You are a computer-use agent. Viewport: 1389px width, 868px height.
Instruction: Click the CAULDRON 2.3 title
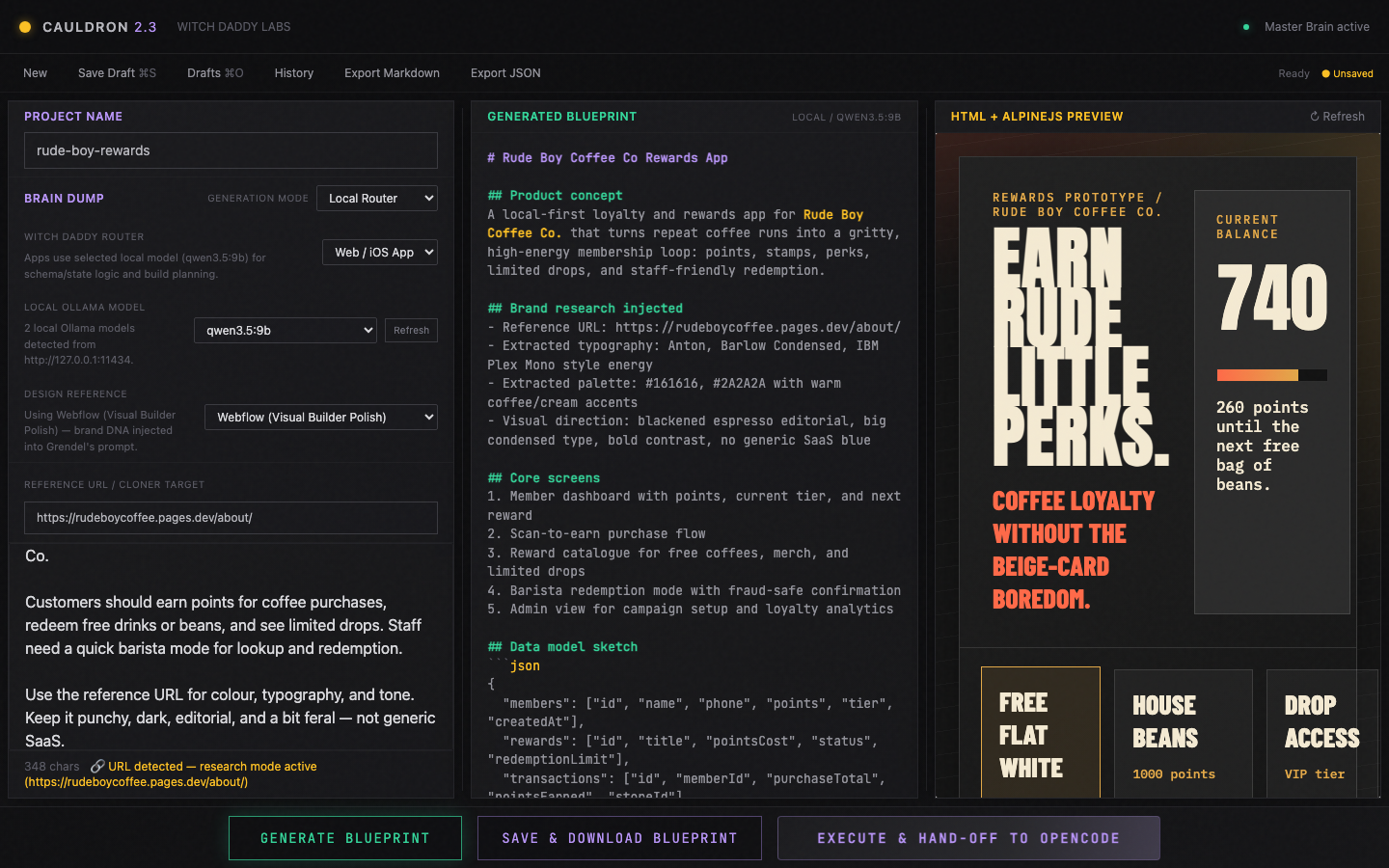[99, 27]
